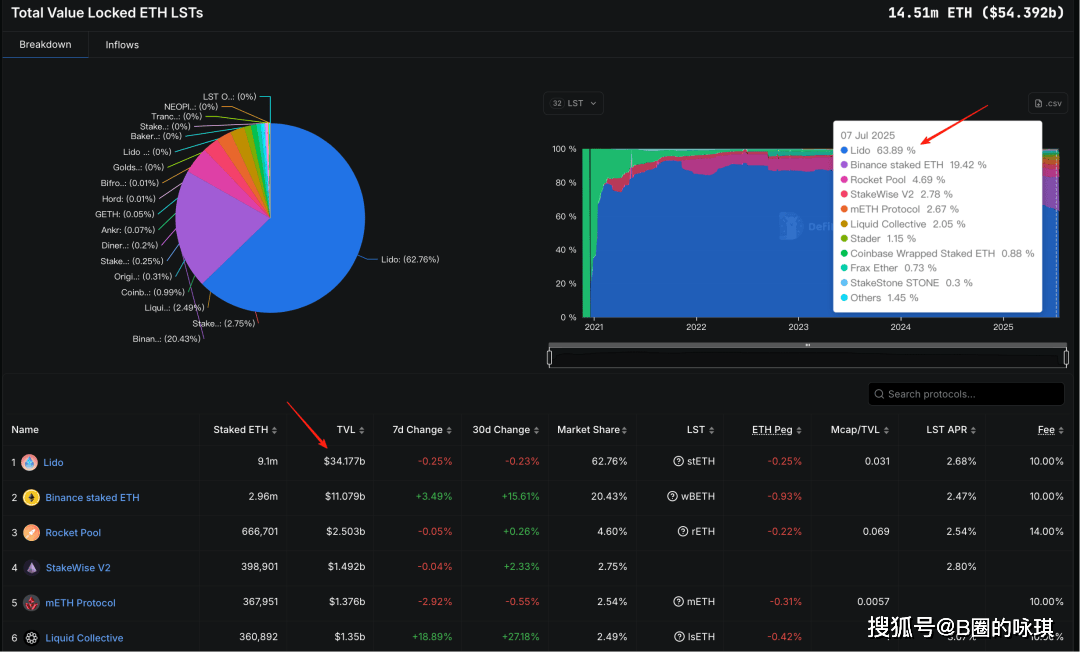
Task: Click Lido's TVL value $34.177b
Action: (x=344, y=461)
